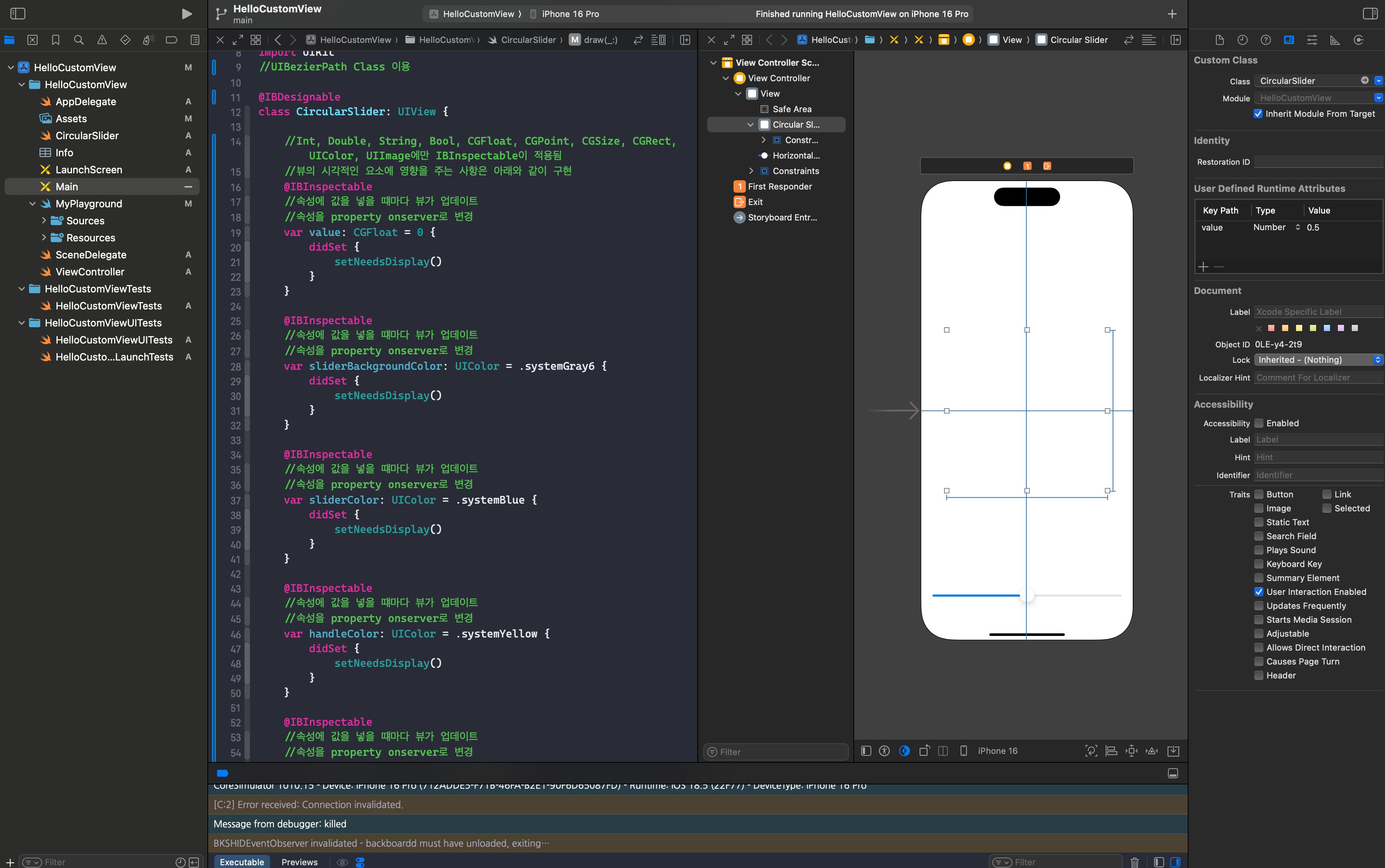Select the draw(_:) method breadcrumb

point(594,40)
